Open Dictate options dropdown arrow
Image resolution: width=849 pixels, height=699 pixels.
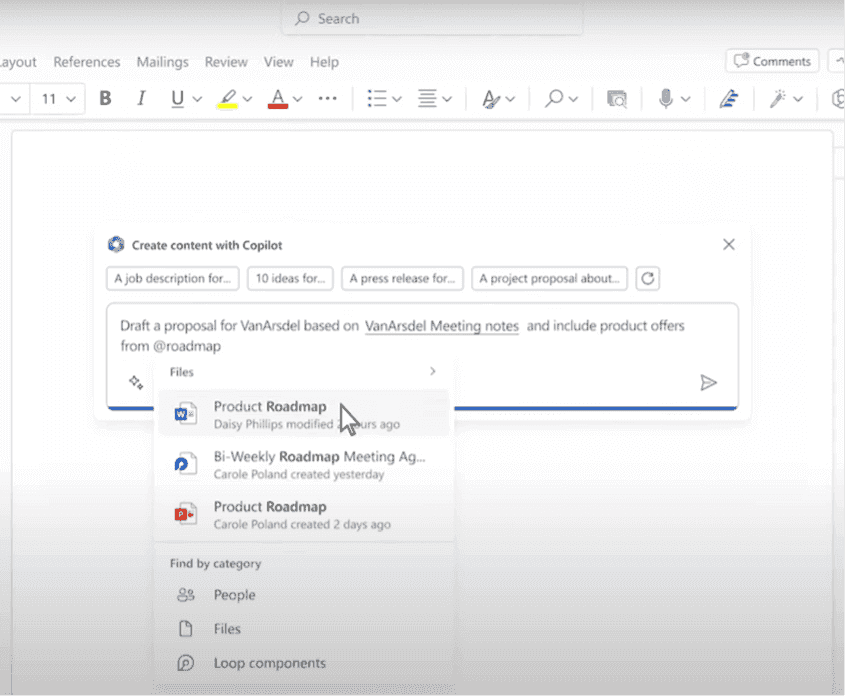coord(686,99)
